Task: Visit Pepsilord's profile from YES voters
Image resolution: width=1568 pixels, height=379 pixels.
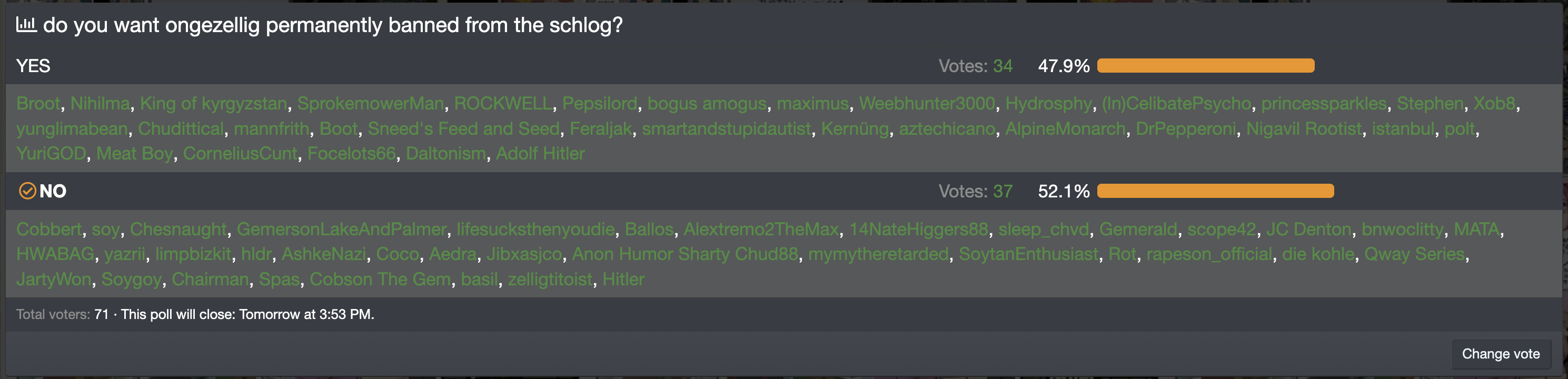Action: click(x=599, y=103)
